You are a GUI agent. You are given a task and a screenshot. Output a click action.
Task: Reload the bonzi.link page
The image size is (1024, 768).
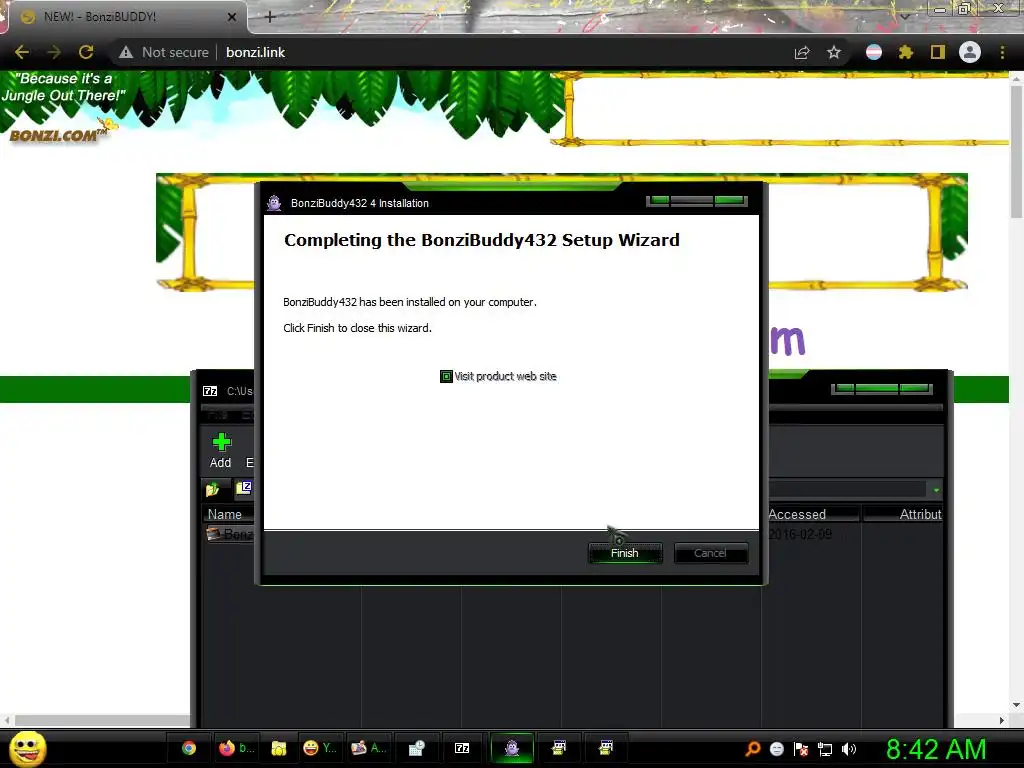click(x=86, y=52)
